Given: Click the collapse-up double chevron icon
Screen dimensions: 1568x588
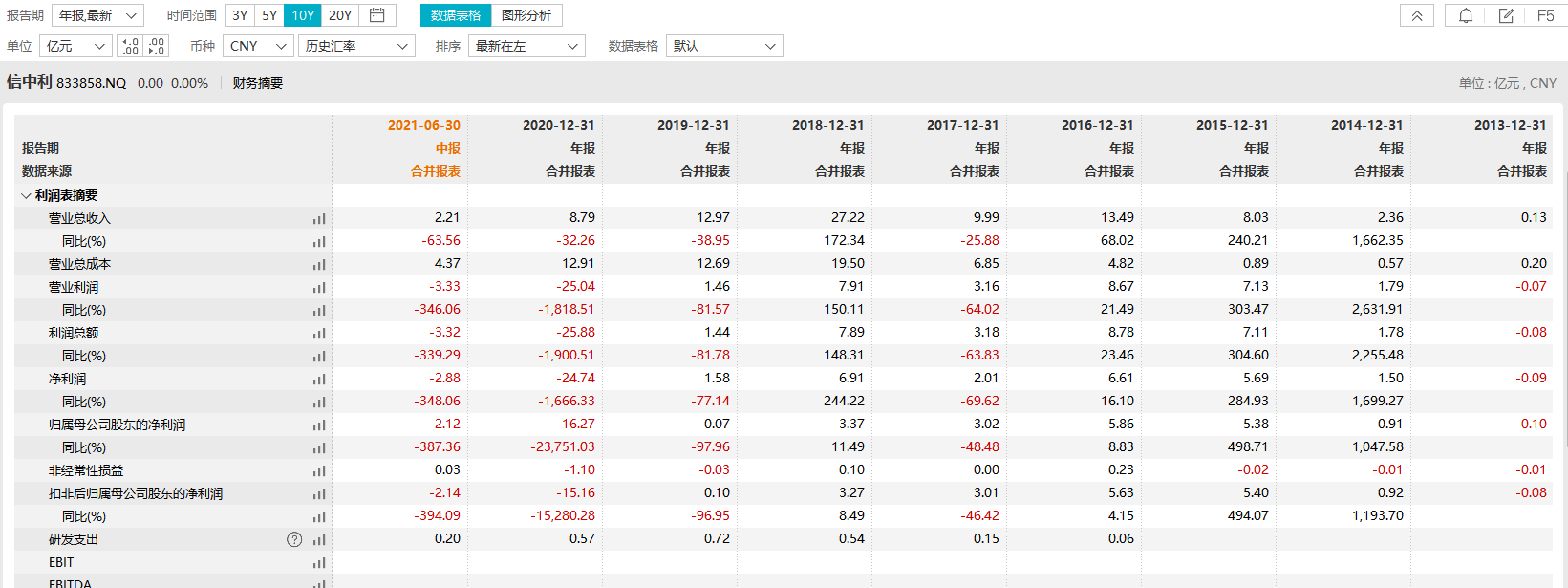Looking at the screenshot, I should tap(1417, 15).
